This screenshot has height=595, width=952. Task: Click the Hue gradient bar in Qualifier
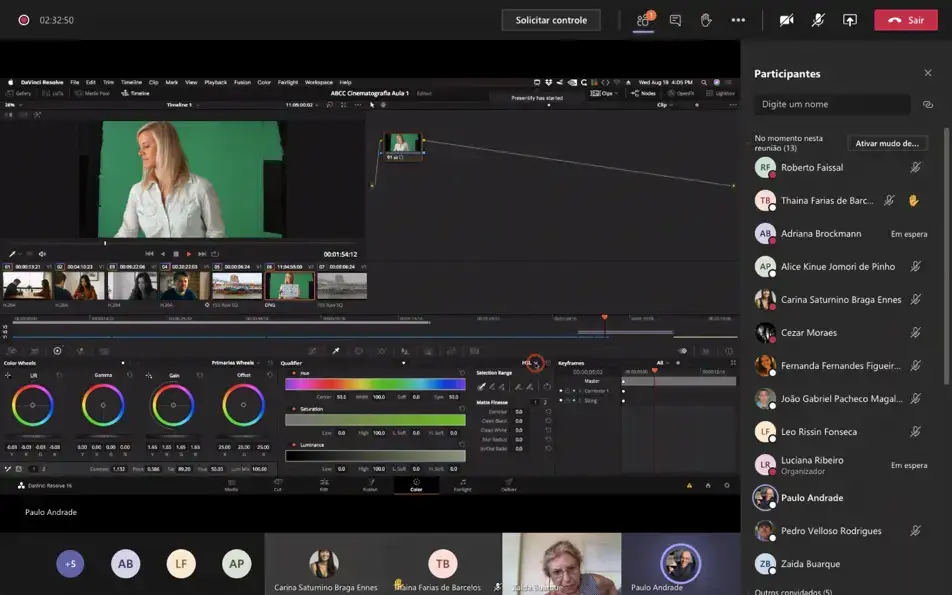[x=375, y=384]
